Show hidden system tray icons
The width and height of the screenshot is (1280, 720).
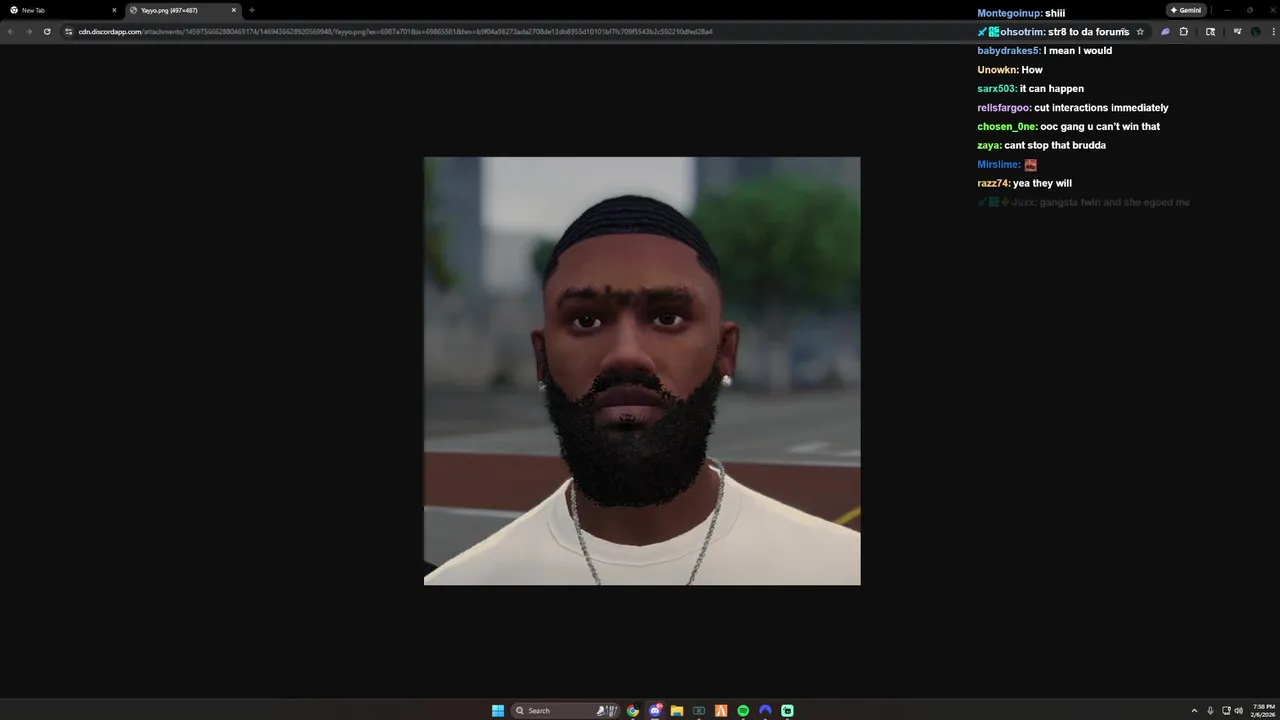click(x=1194, y=711)
